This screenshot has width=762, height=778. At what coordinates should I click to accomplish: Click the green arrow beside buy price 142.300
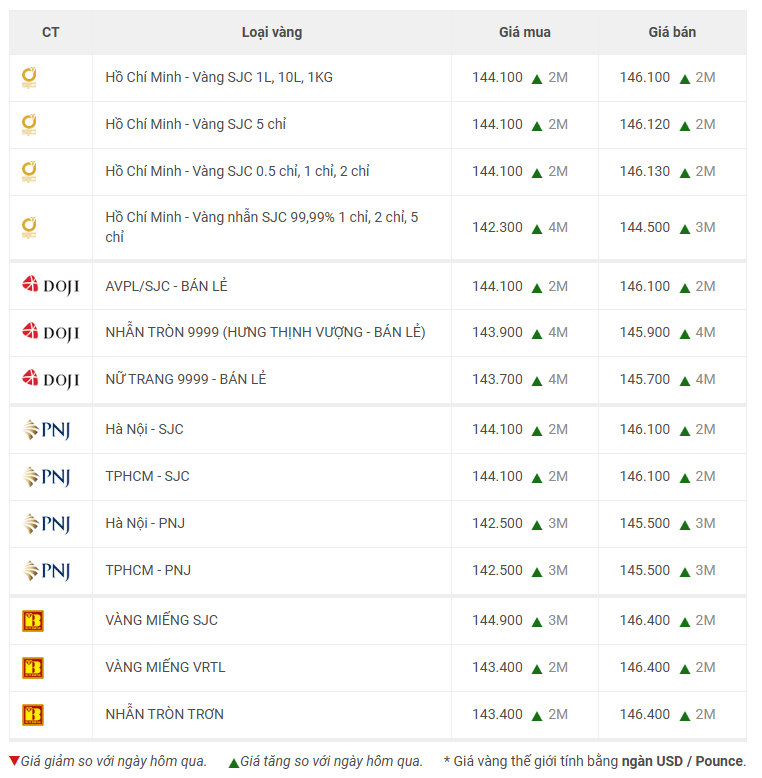coord(537,228)
